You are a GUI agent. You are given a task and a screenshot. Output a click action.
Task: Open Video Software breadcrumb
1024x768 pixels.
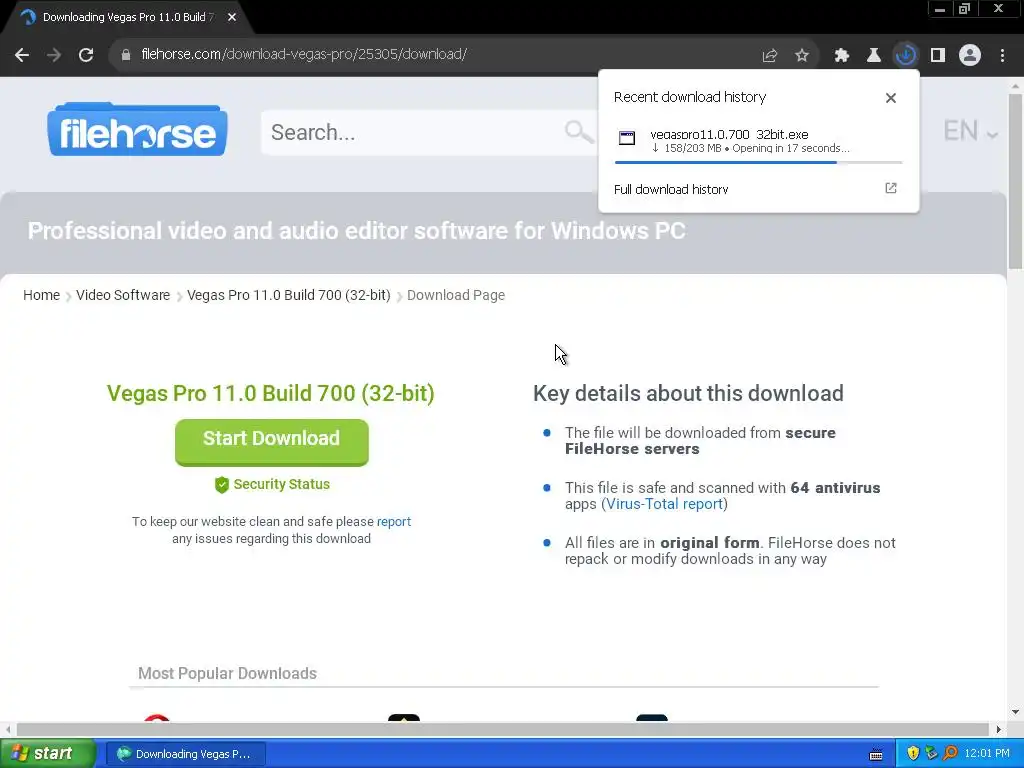(x=123, y=295)
